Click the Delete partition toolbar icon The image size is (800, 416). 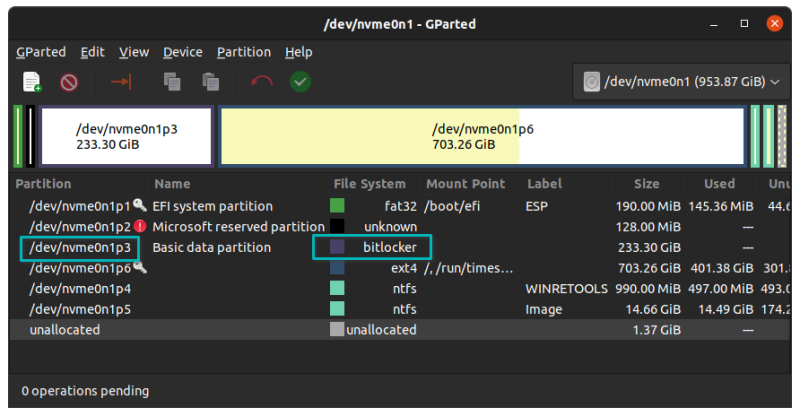tap(68, 82)
